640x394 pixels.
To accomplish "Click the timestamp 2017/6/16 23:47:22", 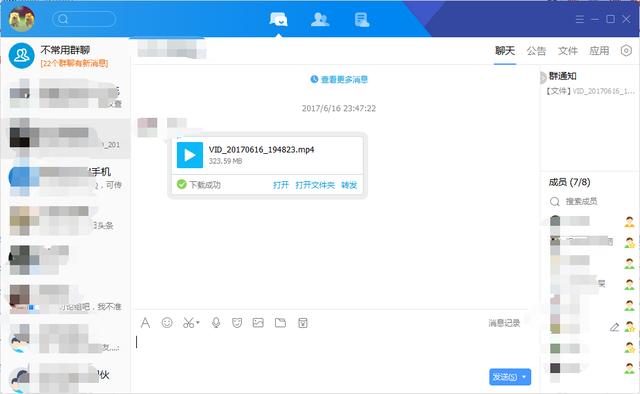I will pyautogui.click(x=339, y=108).
